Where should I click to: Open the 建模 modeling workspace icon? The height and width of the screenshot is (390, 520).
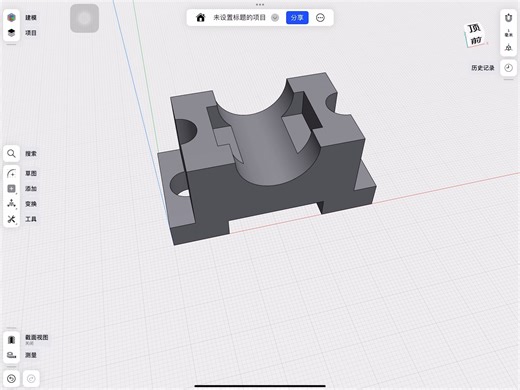11,17
